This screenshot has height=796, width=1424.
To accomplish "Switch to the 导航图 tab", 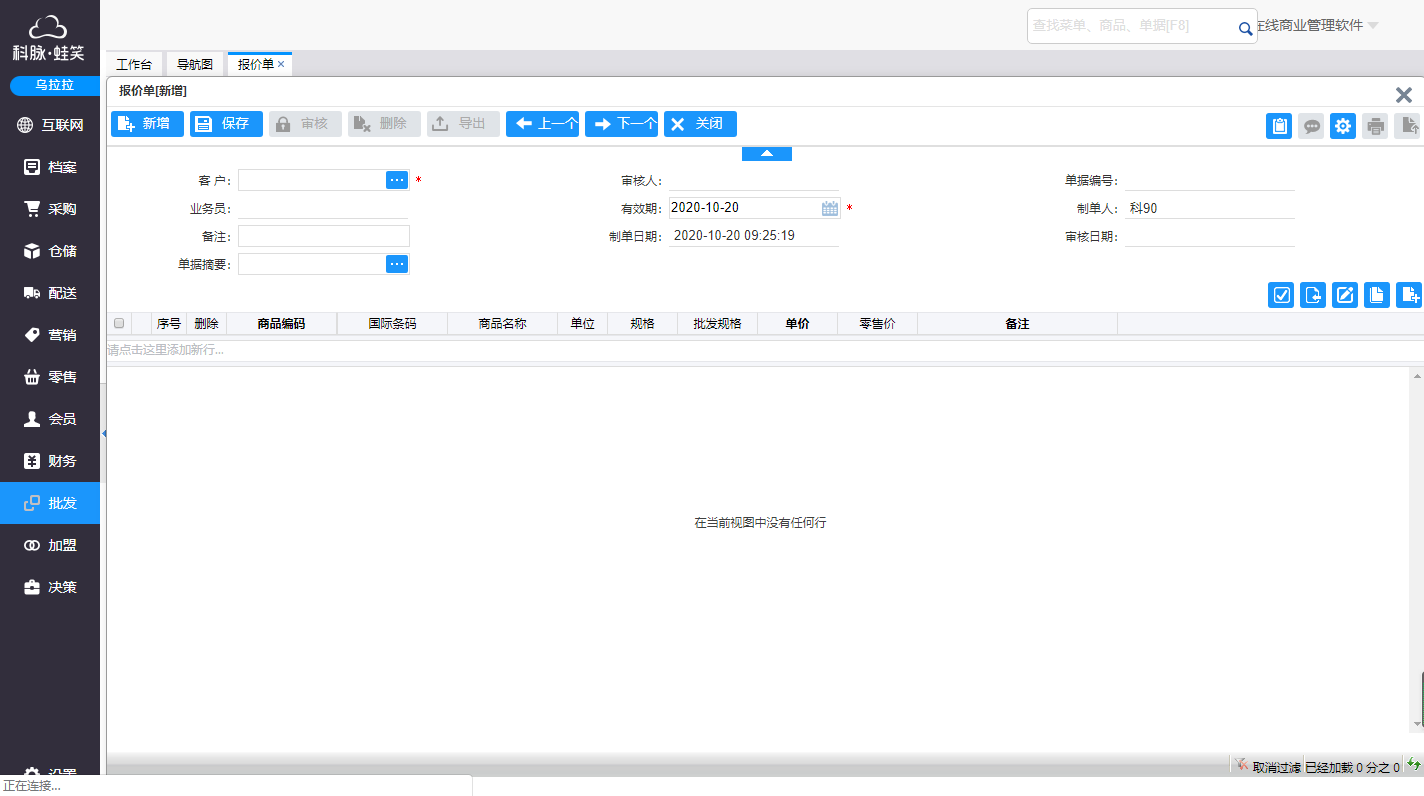I will pyautogui.click(x=195, y=64).
